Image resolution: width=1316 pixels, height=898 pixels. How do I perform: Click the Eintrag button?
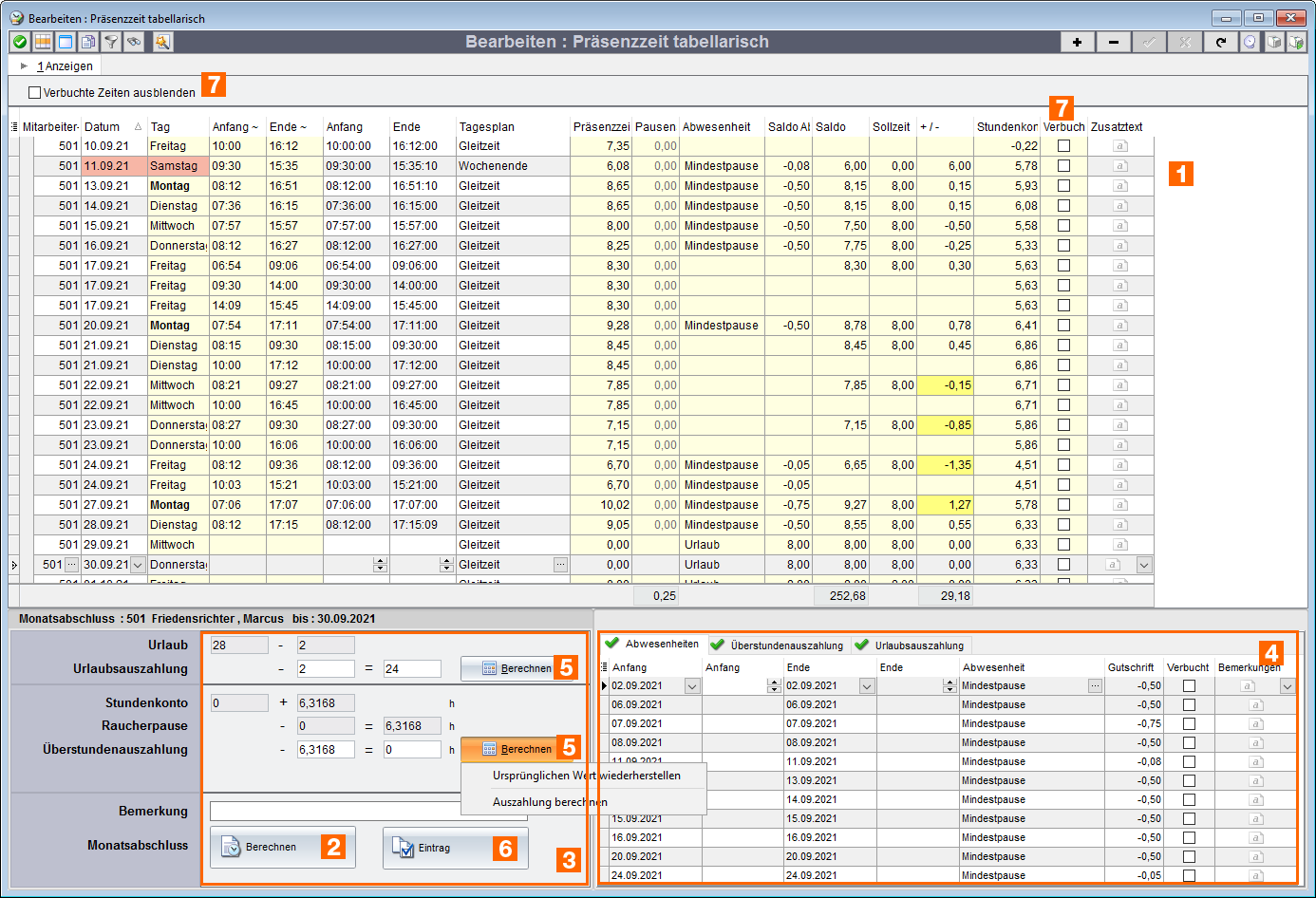coord(456,848)
